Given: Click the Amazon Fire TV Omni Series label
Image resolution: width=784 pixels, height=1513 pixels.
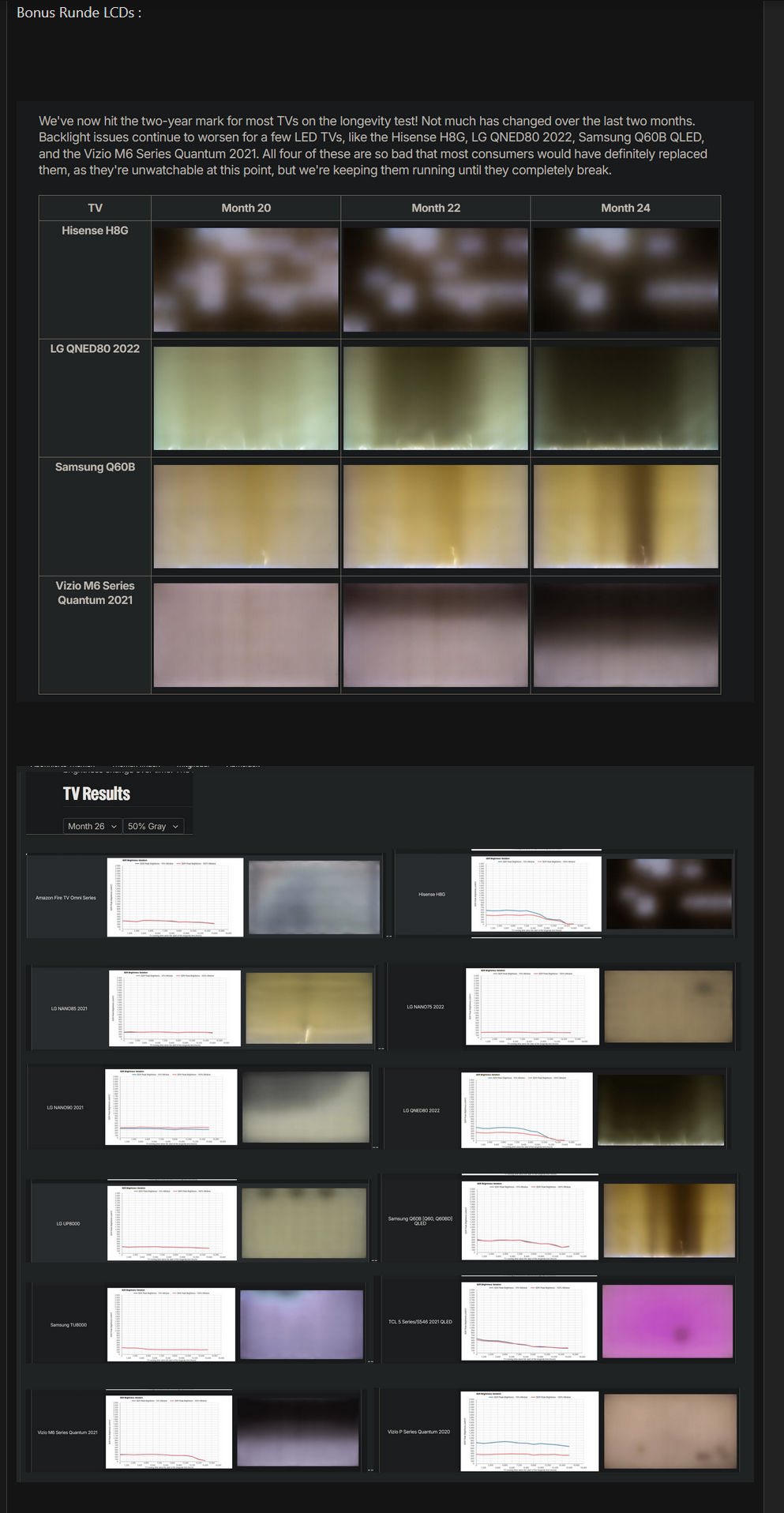Looking at the screenshot, I should [66, 898].
